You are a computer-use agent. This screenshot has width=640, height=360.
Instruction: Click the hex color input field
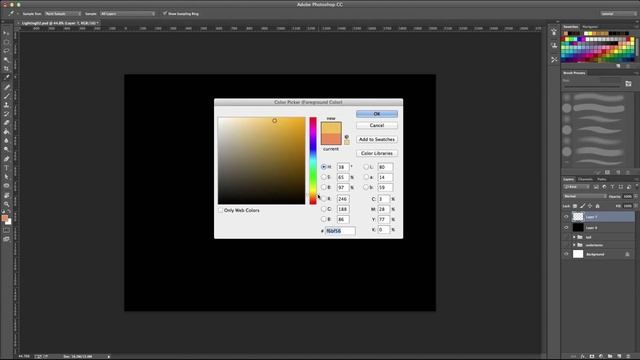[x=340, y=231]
